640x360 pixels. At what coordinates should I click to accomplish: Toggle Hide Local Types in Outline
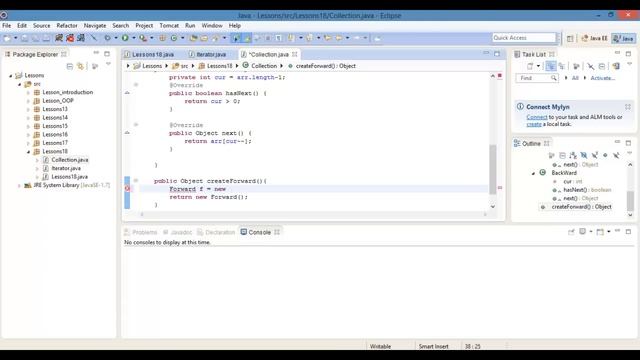(616, 155)
